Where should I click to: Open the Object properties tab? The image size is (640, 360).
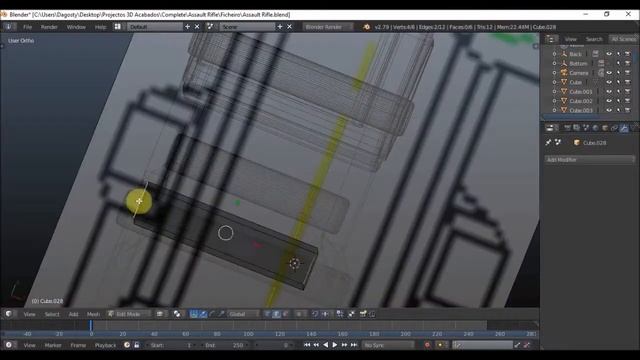(605, 128)
